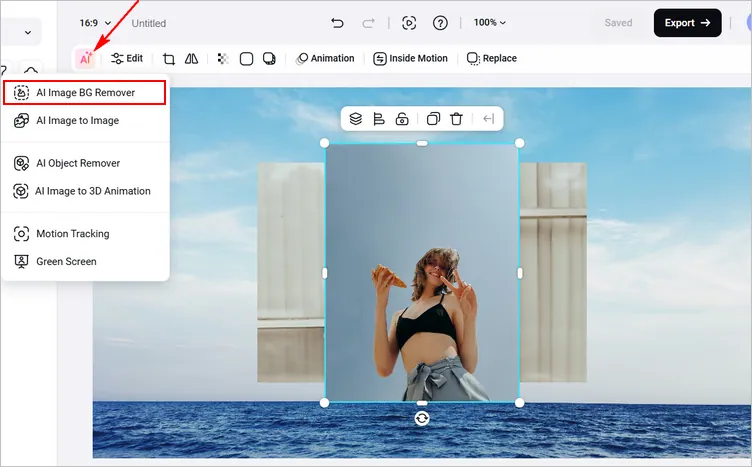This screenshot has width=752, height=467.
Task: Select the woman holding pizza image
Action: point(422,272)
